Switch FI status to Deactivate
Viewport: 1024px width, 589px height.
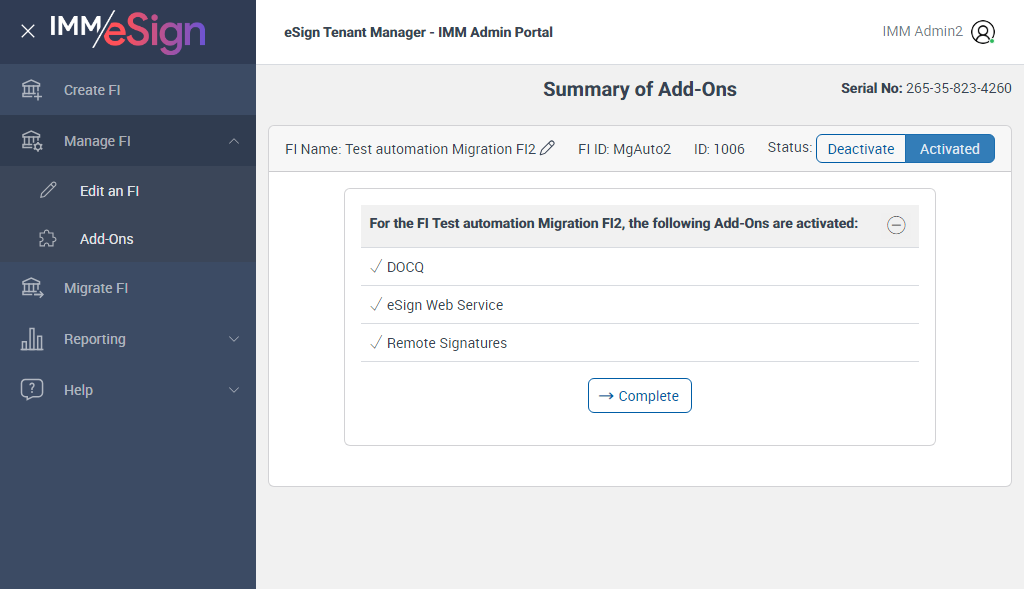(x=861, y=149)
